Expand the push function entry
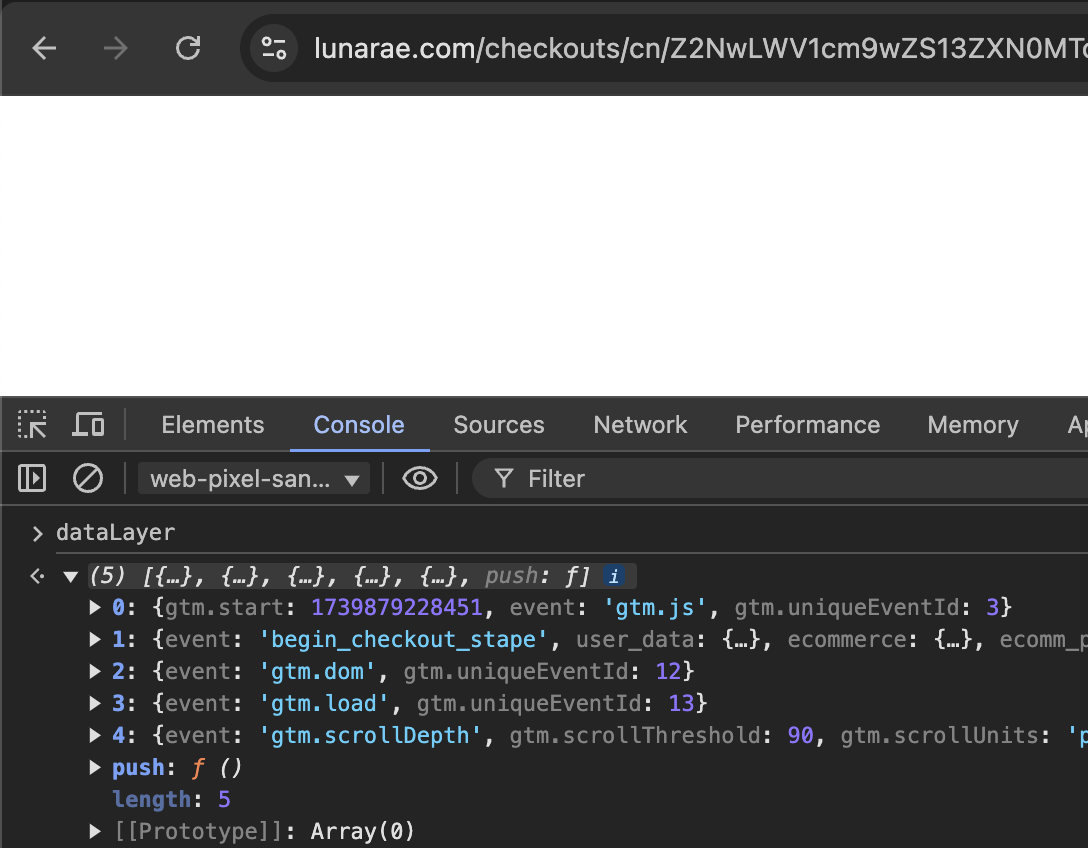 [x=95, y=768]
